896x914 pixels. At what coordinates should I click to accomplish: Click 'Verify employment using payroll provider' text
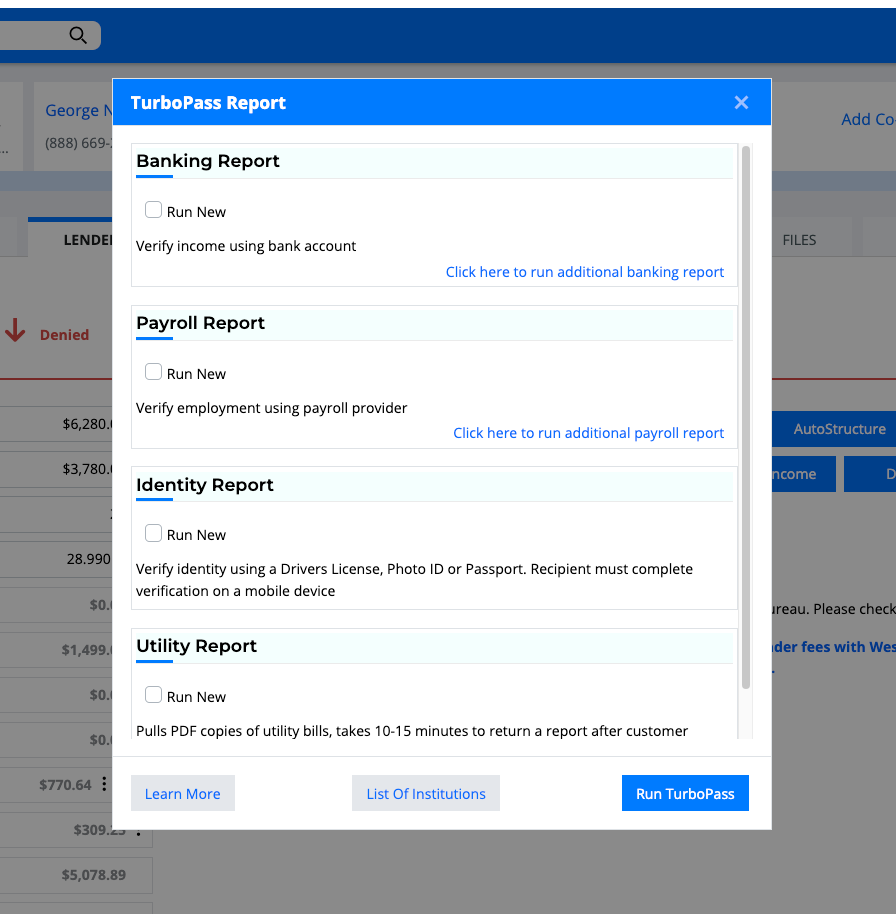[x=272, y=408]
